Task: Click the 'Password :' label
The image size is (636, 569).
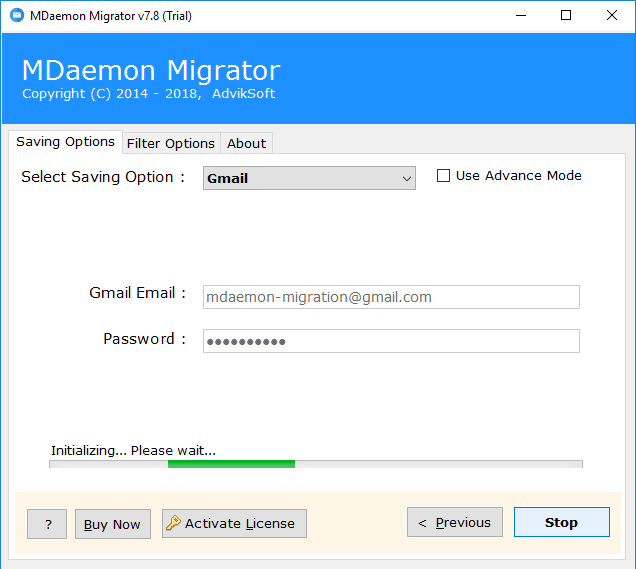Action: click(144, 339)
